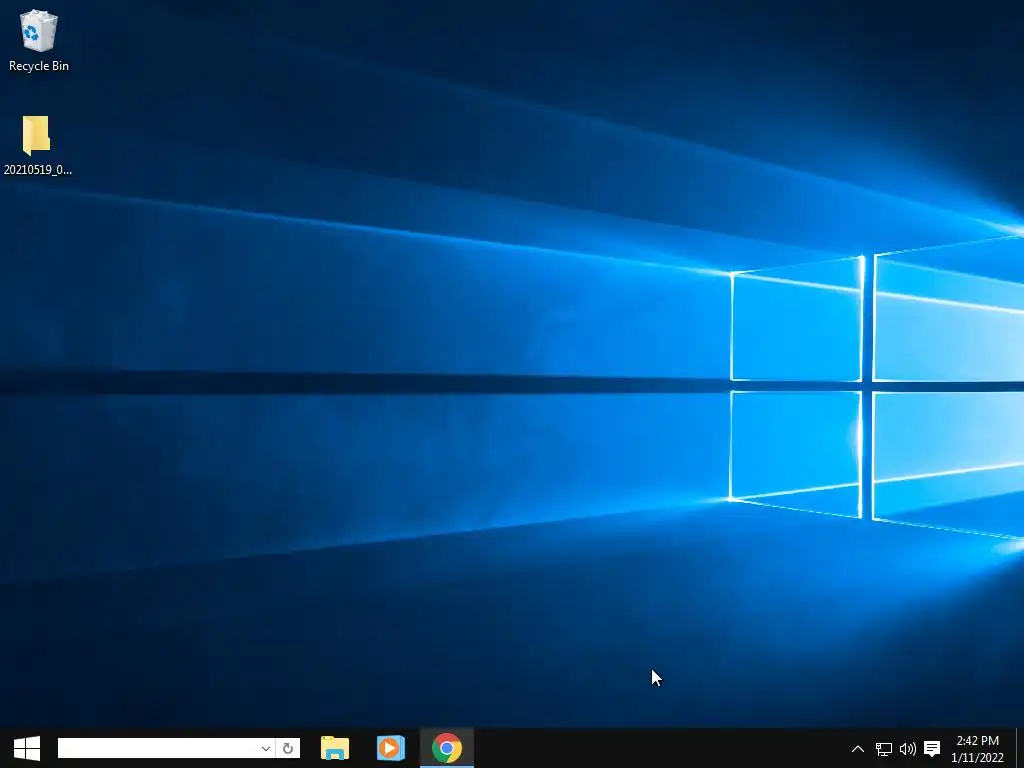
Task: Click the refresh button beside address field
Action: tap(288, 748)
